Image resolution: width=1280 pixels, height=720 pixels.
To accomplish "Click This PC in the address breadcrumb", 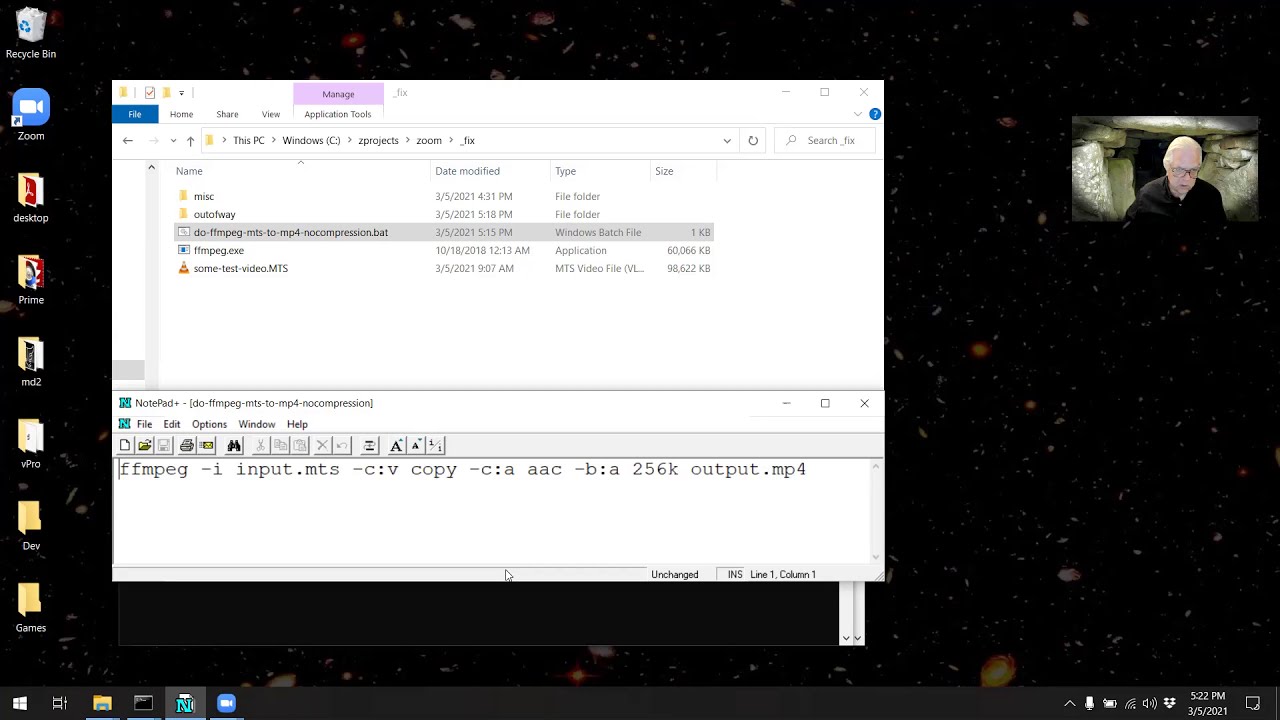I will point(249,140).
